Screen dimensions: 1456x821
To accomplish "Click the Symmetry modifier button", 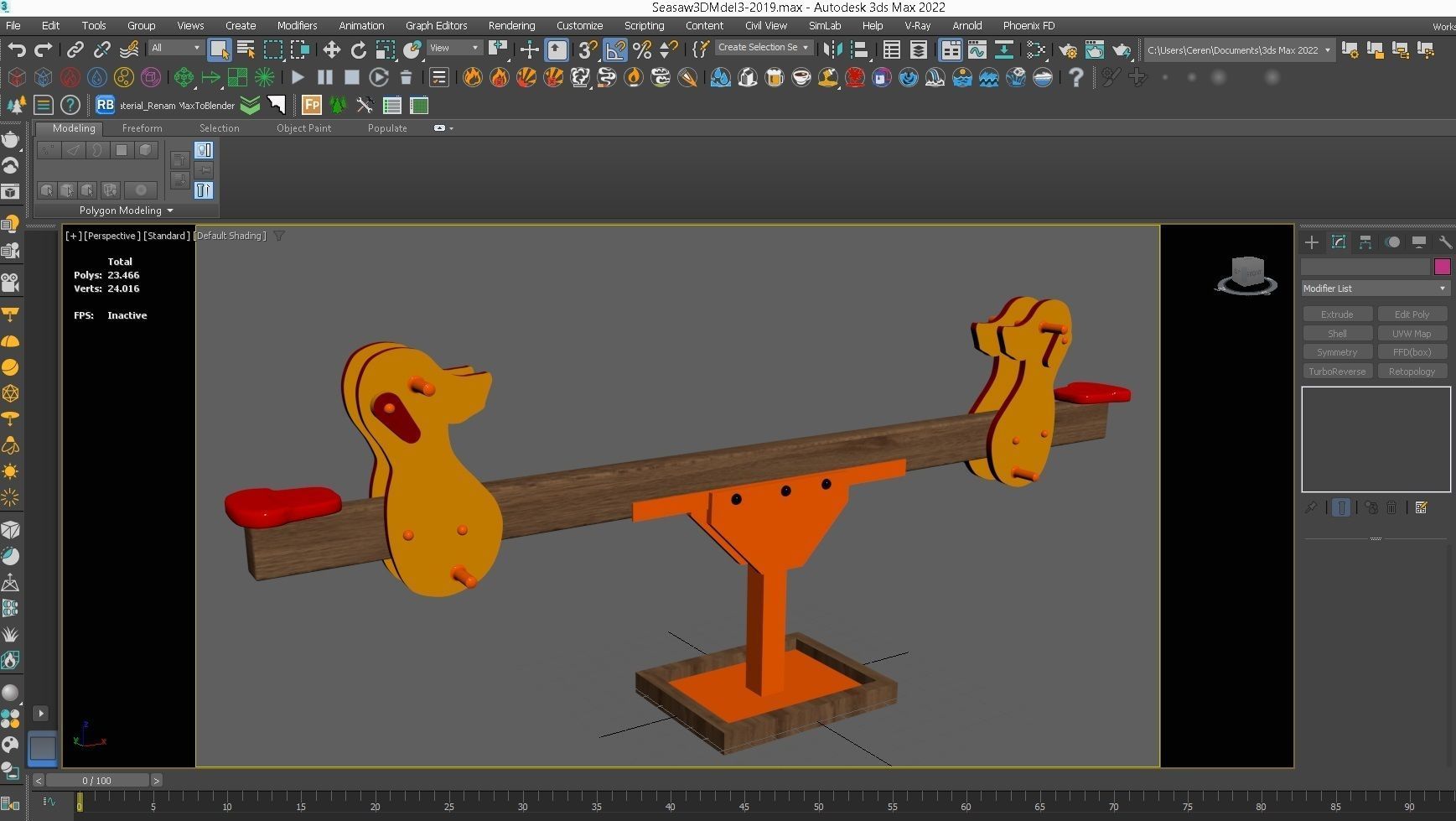I will tap(1337, 352).
